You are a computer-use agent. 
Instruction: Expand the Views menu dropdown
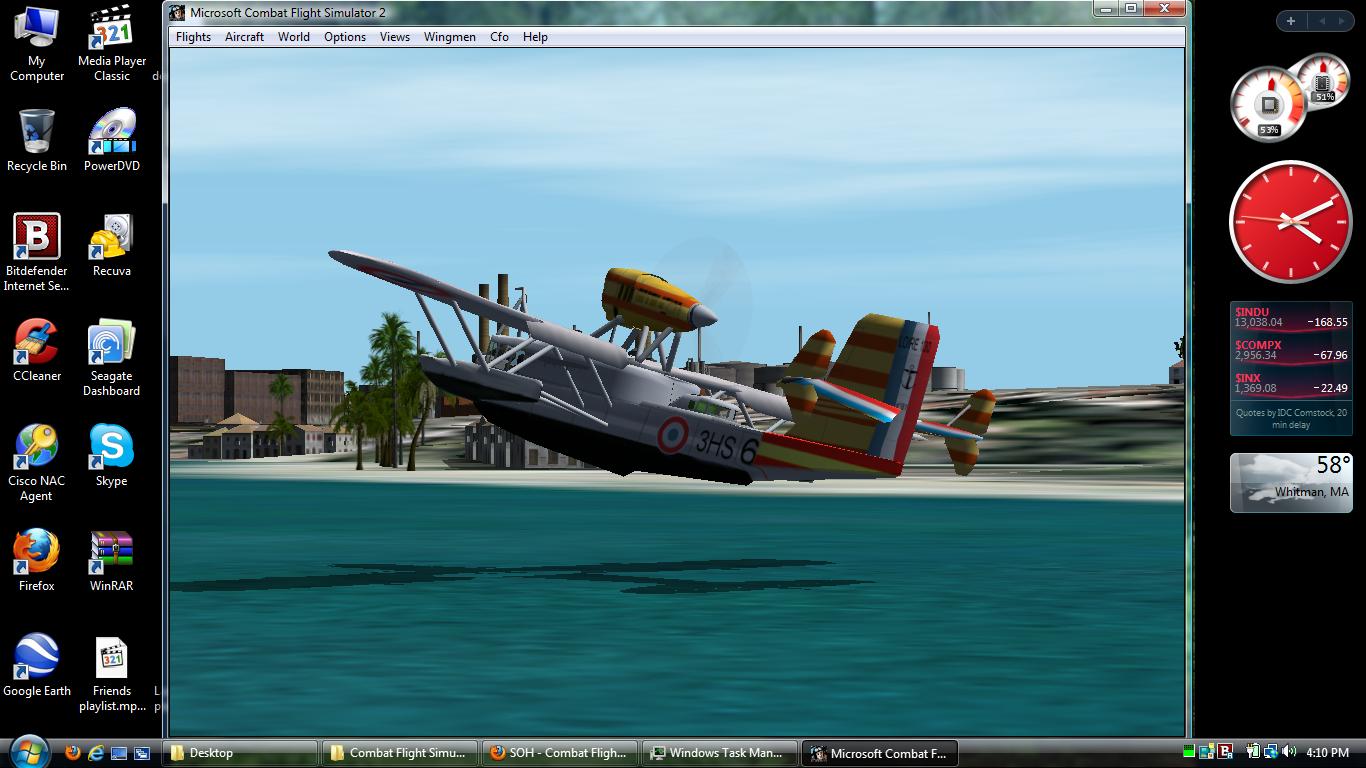coord(394,37)
